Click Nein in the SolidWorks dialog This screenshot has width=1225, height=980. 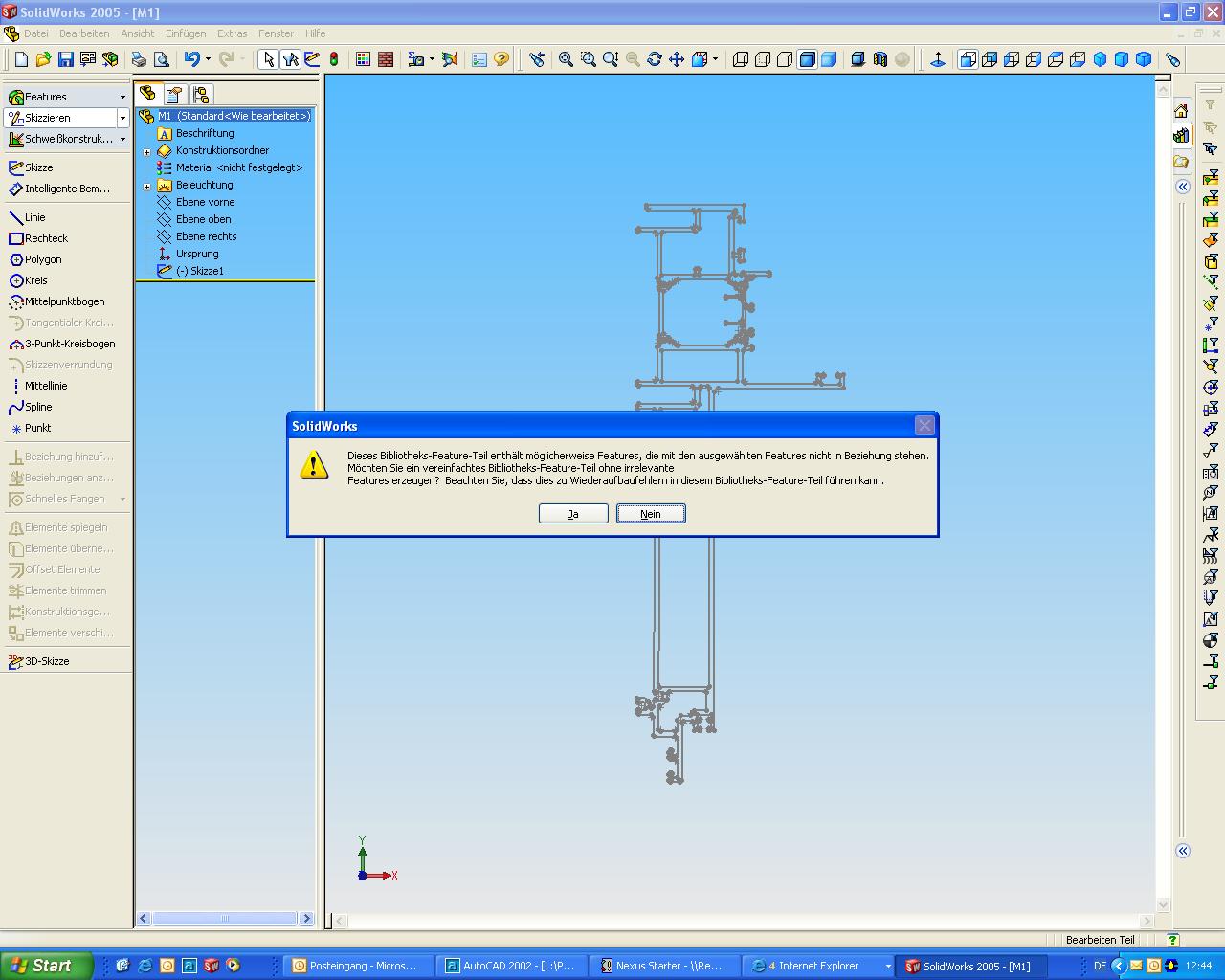tap(651, 514)
